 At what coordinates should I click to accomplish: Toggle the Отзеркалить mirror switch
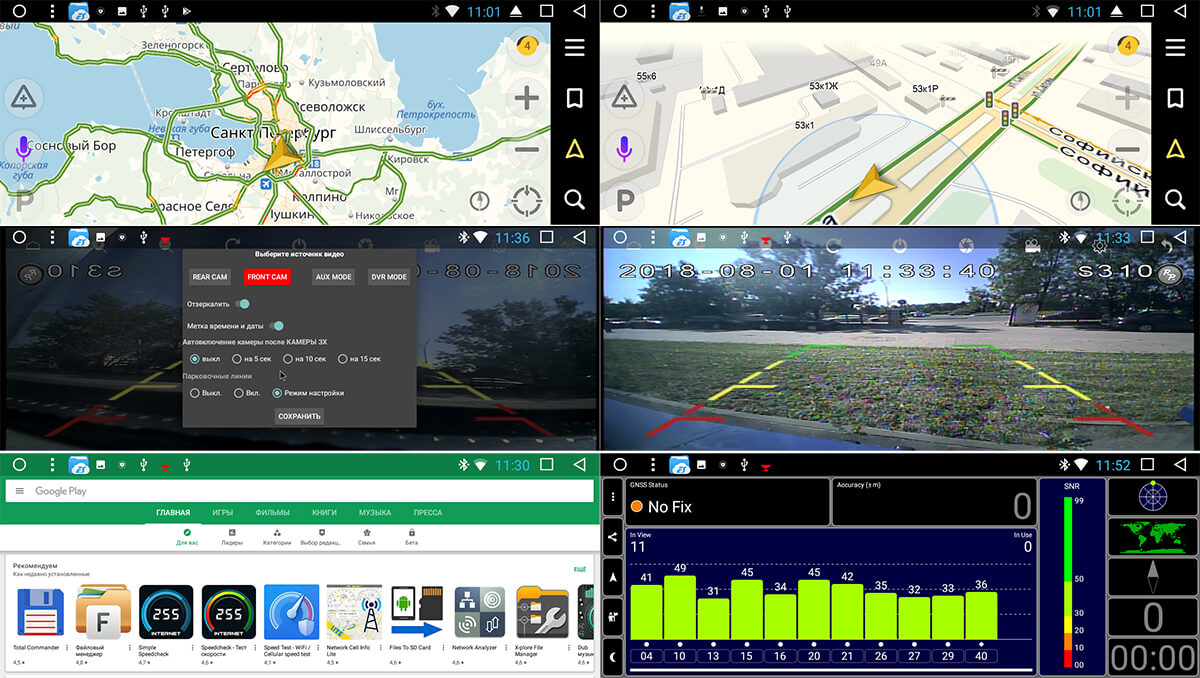(x=242, y=303)
